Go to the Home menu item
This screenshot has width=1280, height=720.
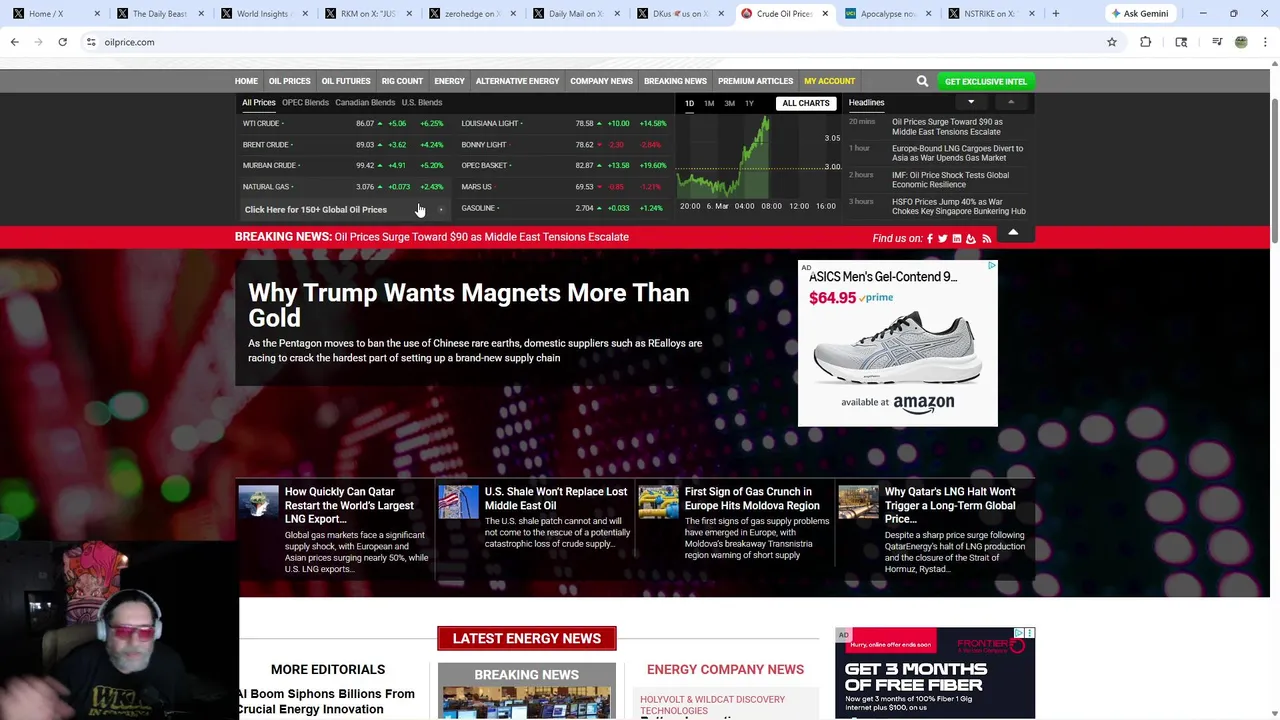point(246,81)
